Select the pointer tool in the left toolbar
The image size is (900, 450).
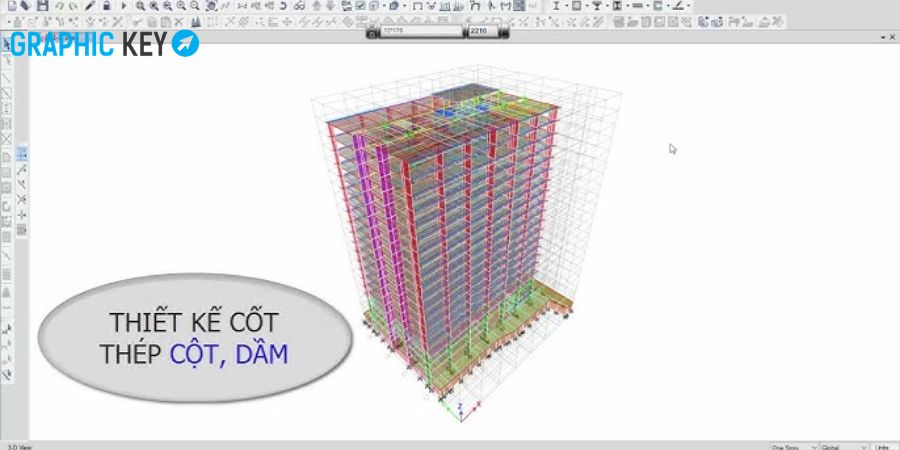[7, 44]
